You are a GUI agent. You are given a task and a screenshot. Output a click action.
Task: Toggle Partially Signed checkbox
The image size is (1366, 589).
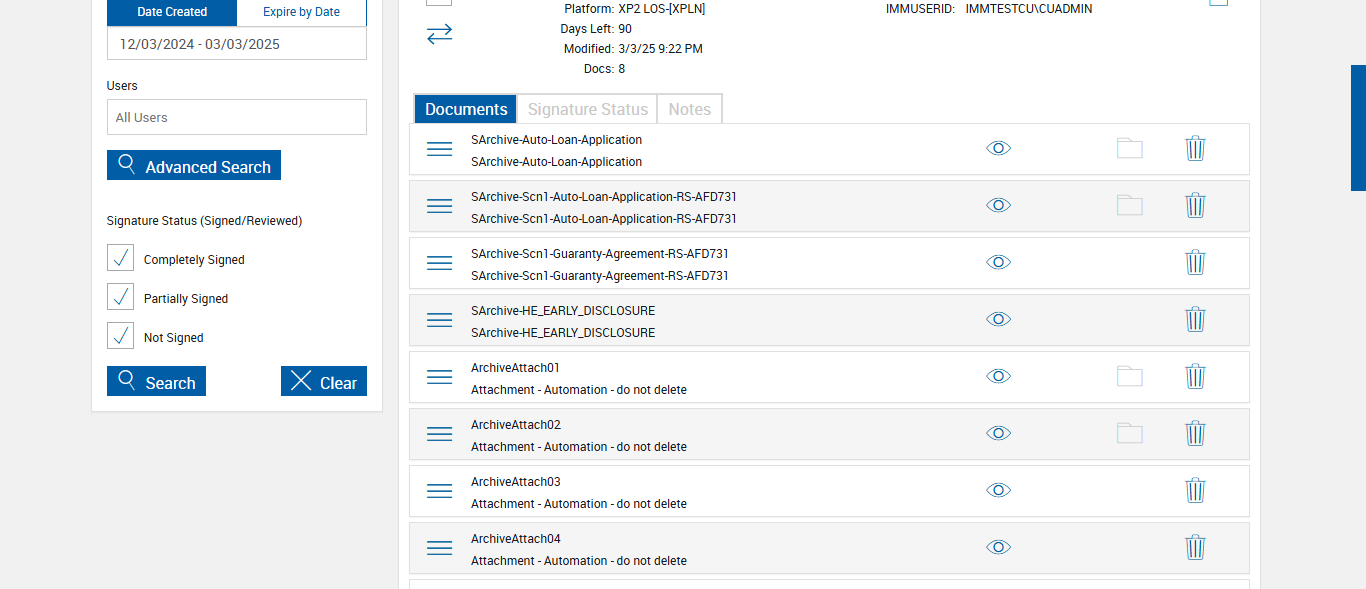[x=120, y=297]
